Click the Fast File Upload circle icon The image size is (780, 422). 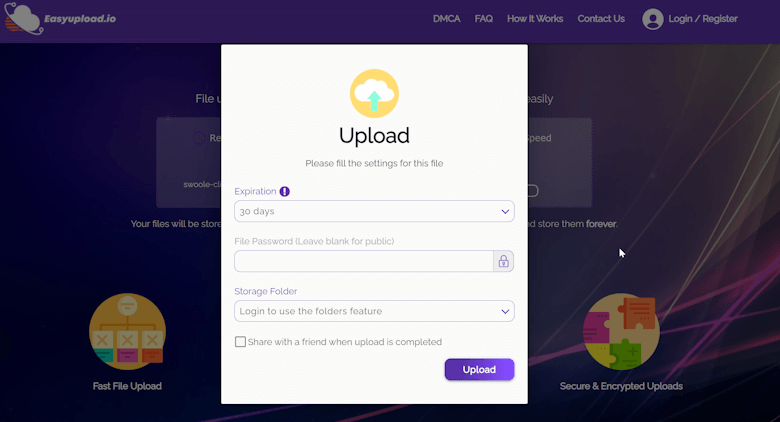[x=127, y=331]
